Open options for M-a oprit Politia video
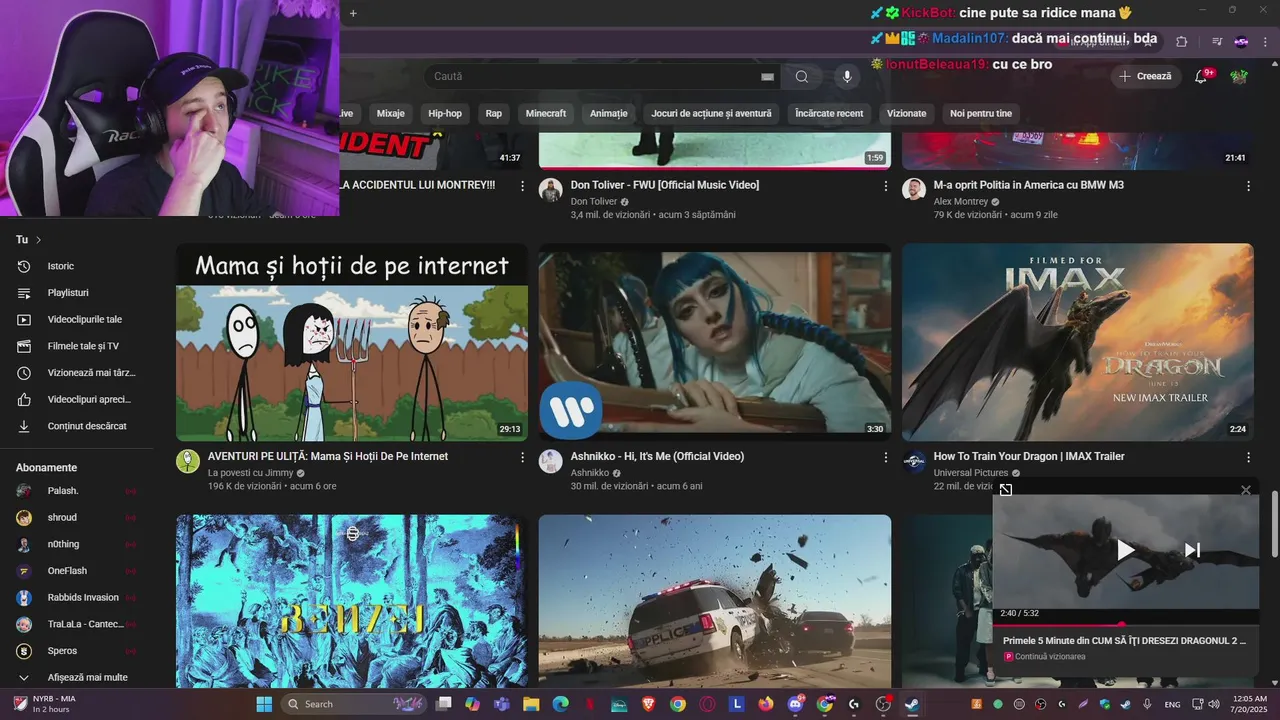This screenshot has height=720, width=1280. tap(1248, 186)
